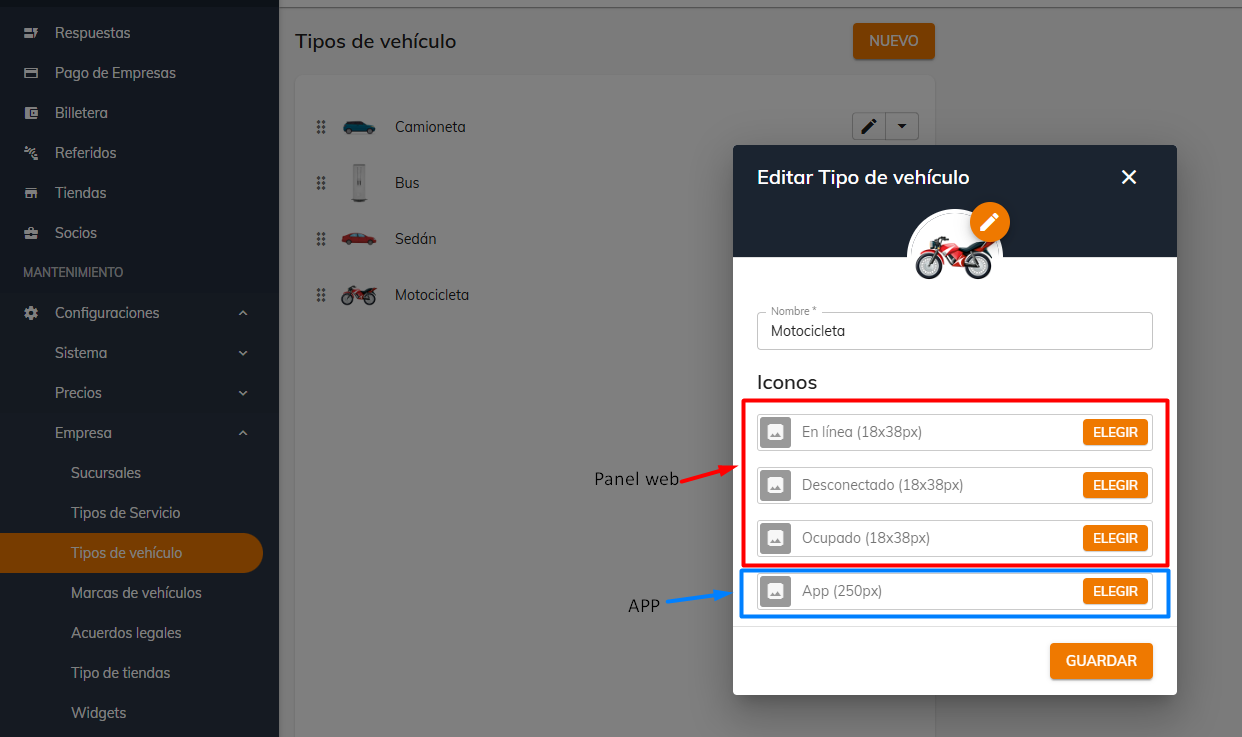
Task: Click the orange pencil icon on the motorcycle avatar
Action: point(989,222)
